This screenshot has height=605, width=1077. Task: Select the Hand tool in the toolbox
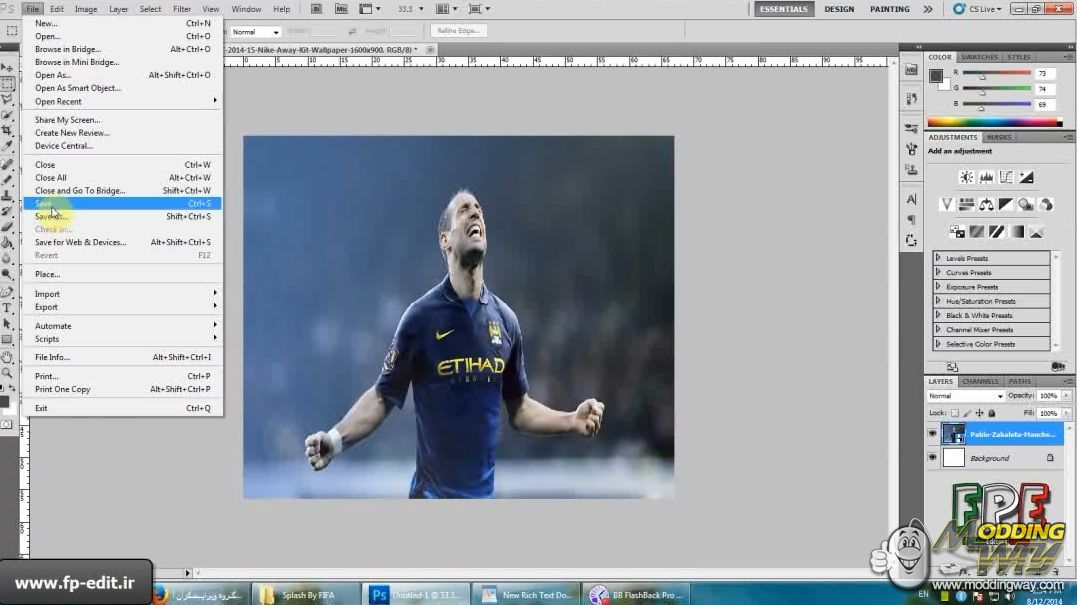[7, 357]
